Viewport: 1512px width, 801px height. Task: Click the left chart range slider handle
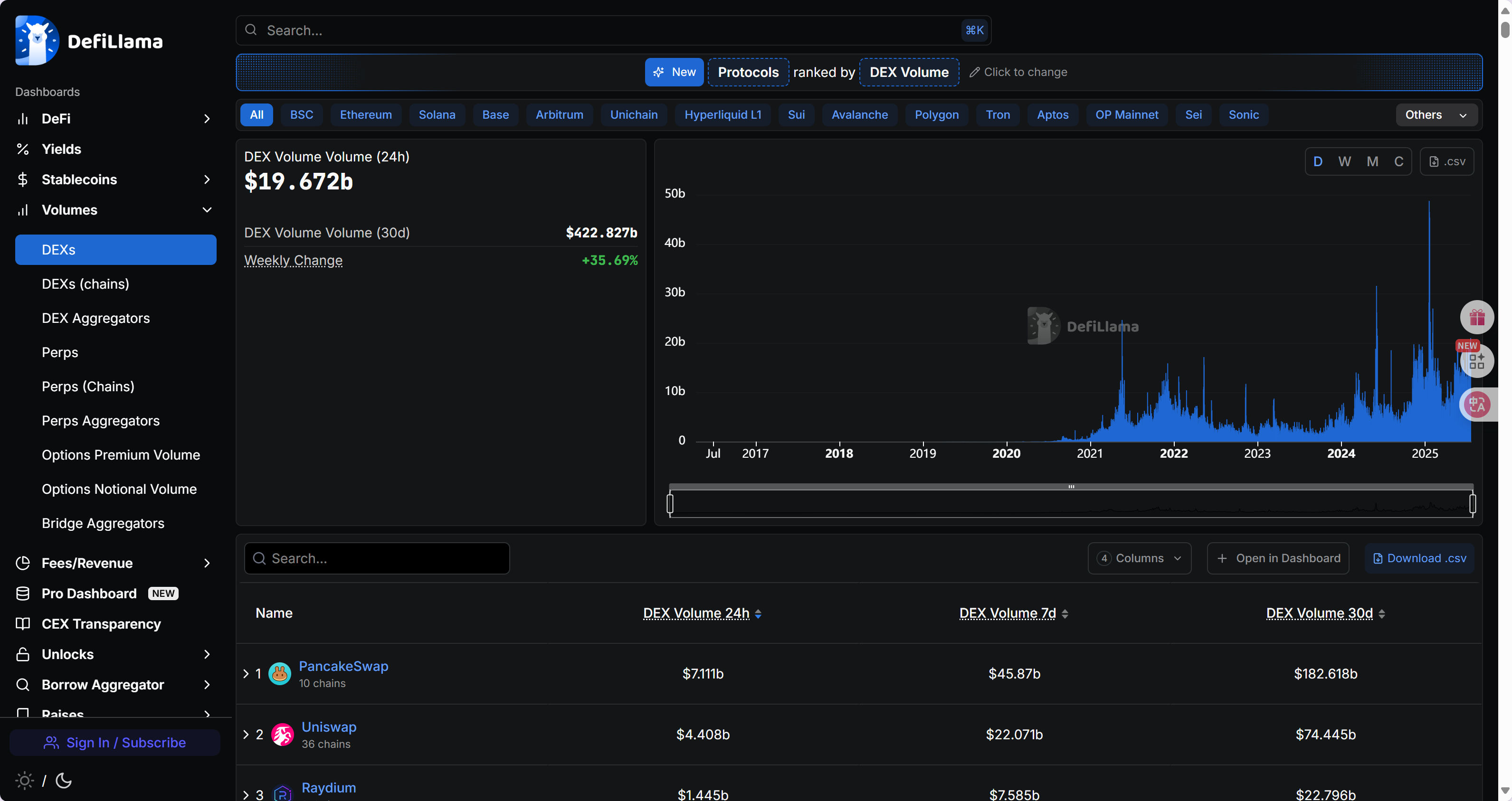pyautogui.click(x=670, y=503)
